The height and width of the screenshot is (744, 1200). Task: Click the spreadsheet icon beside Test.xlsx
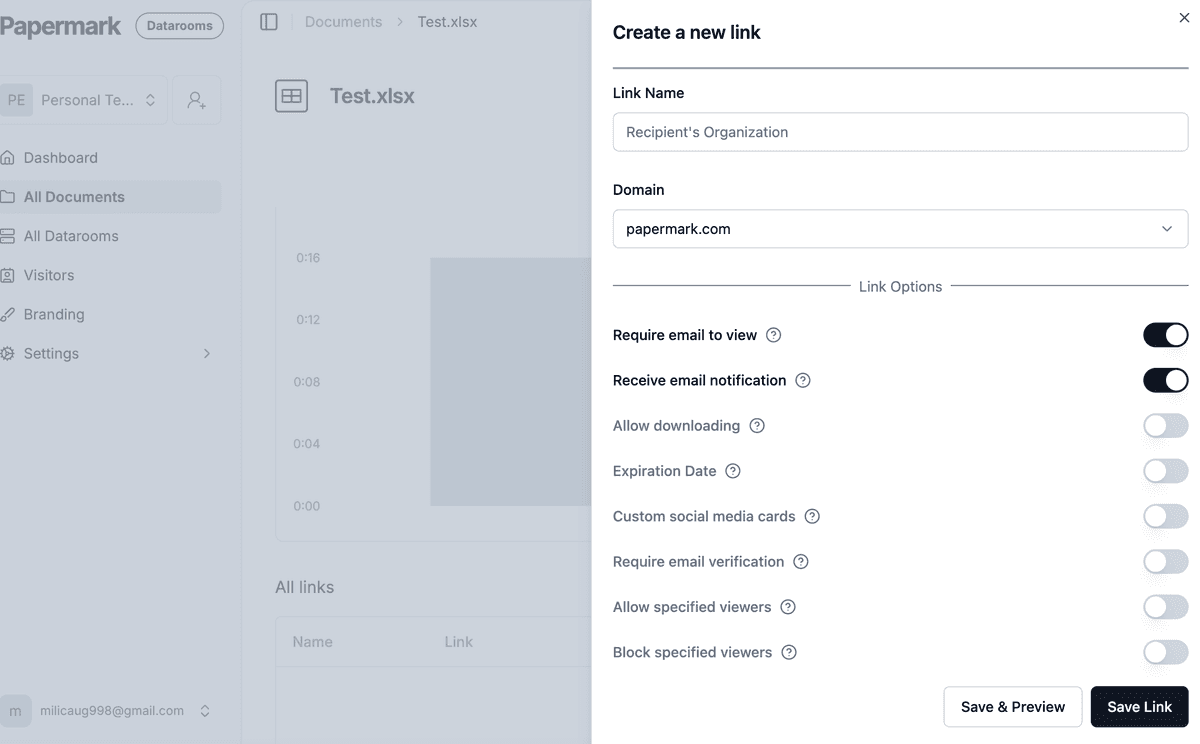point(291,96)
